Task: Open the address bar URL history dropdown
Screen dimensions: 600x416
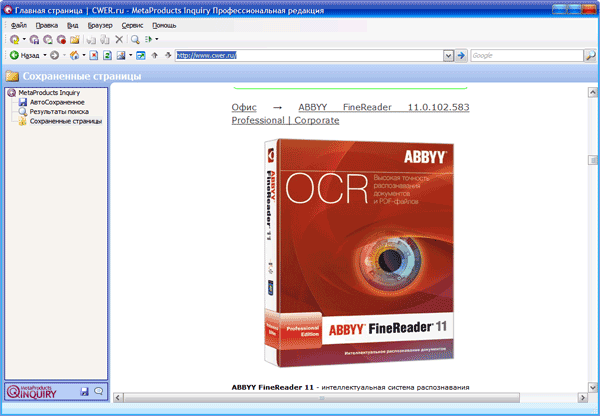Action: 448,55
